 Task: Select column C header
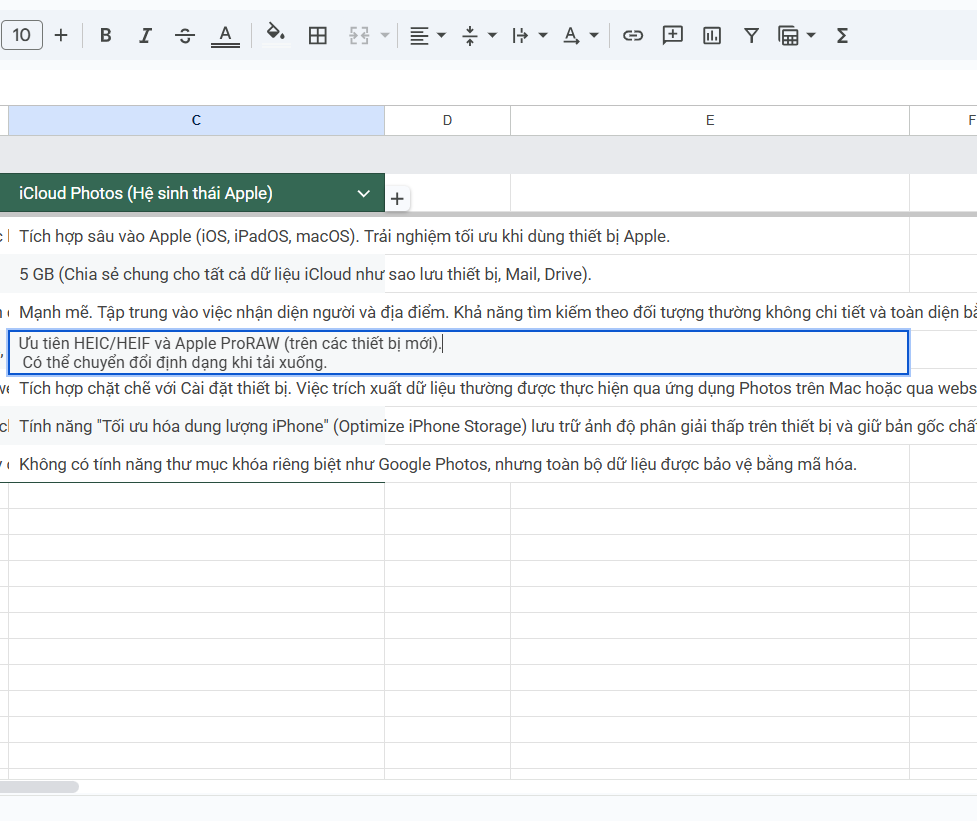point(196,120)
